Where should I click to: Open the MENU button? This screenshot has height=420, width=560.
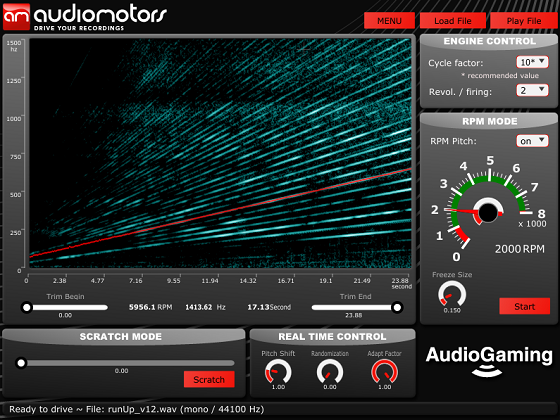pyautogui.click(x=389, y=21)
